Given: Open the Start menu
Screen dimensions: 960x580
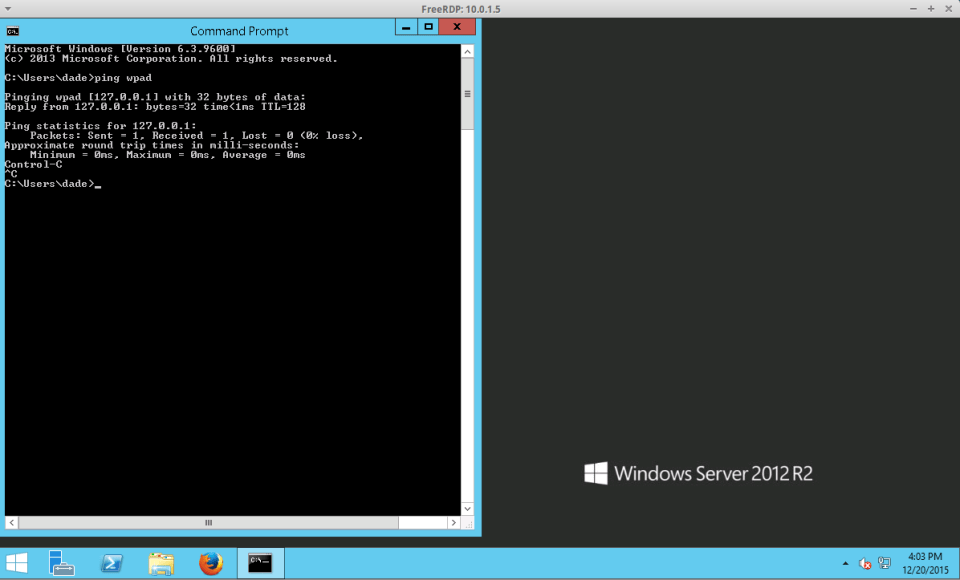Looking at the screenshot, I should click(x=16, y=562).
